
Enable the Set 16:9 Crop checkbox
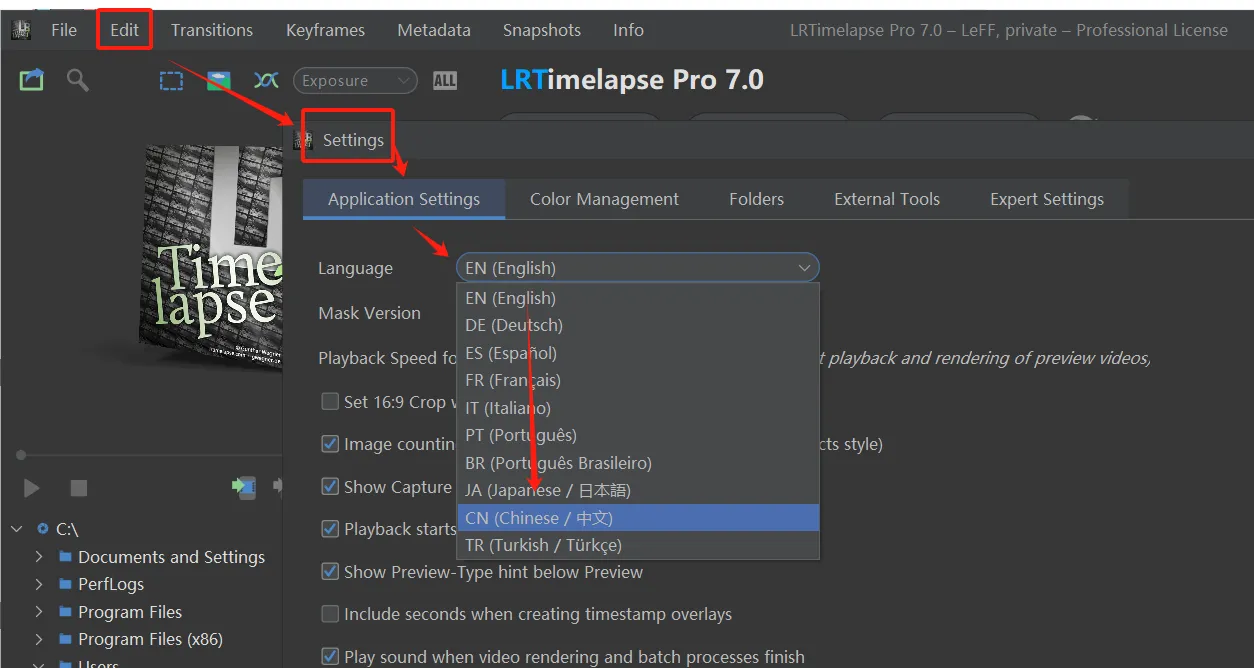pos(330,402)
